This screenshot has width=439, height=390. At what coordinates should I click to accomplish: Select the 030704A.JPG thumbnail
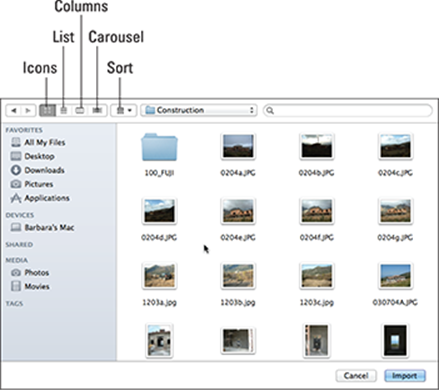coord(395,276)
